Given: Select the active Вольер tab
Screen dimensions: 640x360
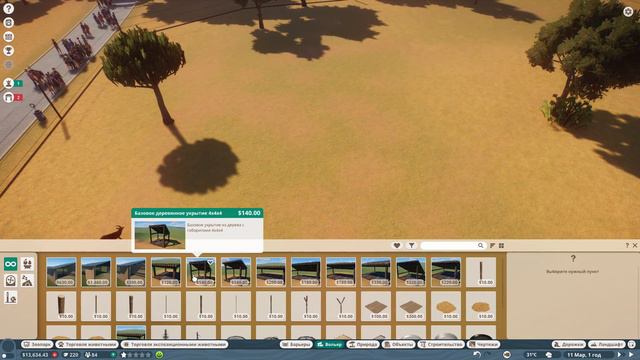Looking at the screenshot, I should point(330,344).
